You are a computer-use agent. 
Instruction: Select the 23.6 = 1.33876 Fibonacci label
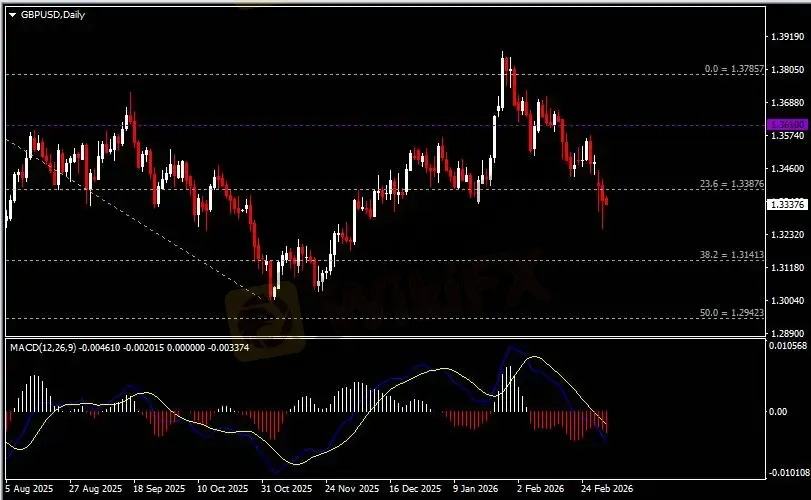[731, 184]
